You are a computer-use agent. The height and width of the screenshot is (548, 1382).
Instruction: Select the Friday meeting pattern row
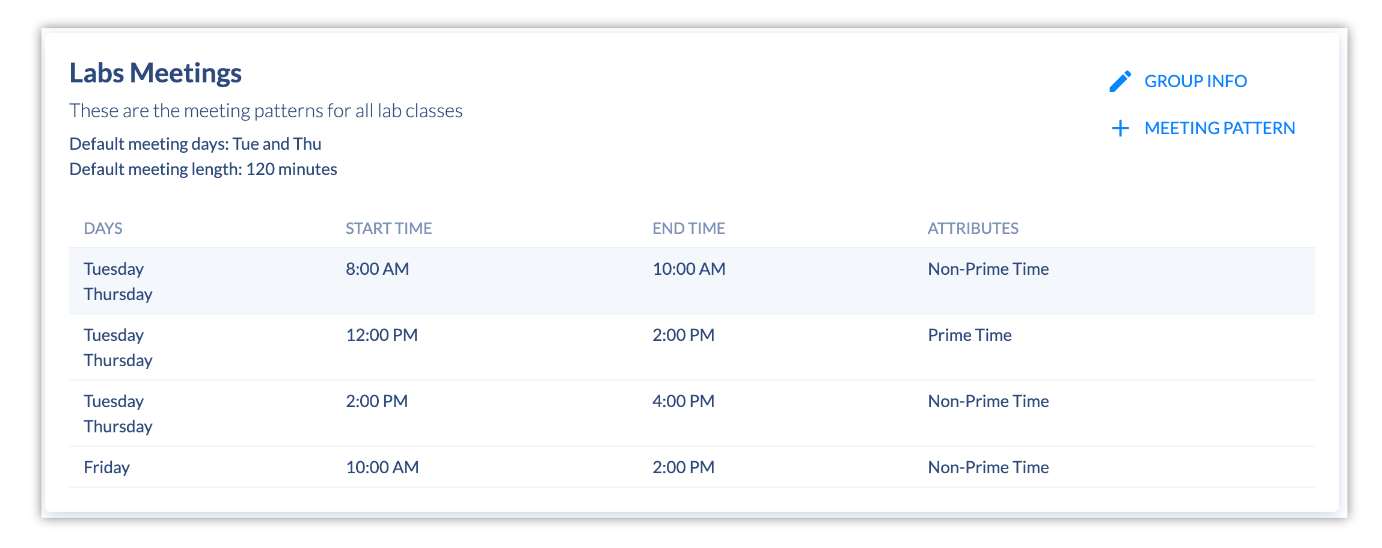pos(692,467)
